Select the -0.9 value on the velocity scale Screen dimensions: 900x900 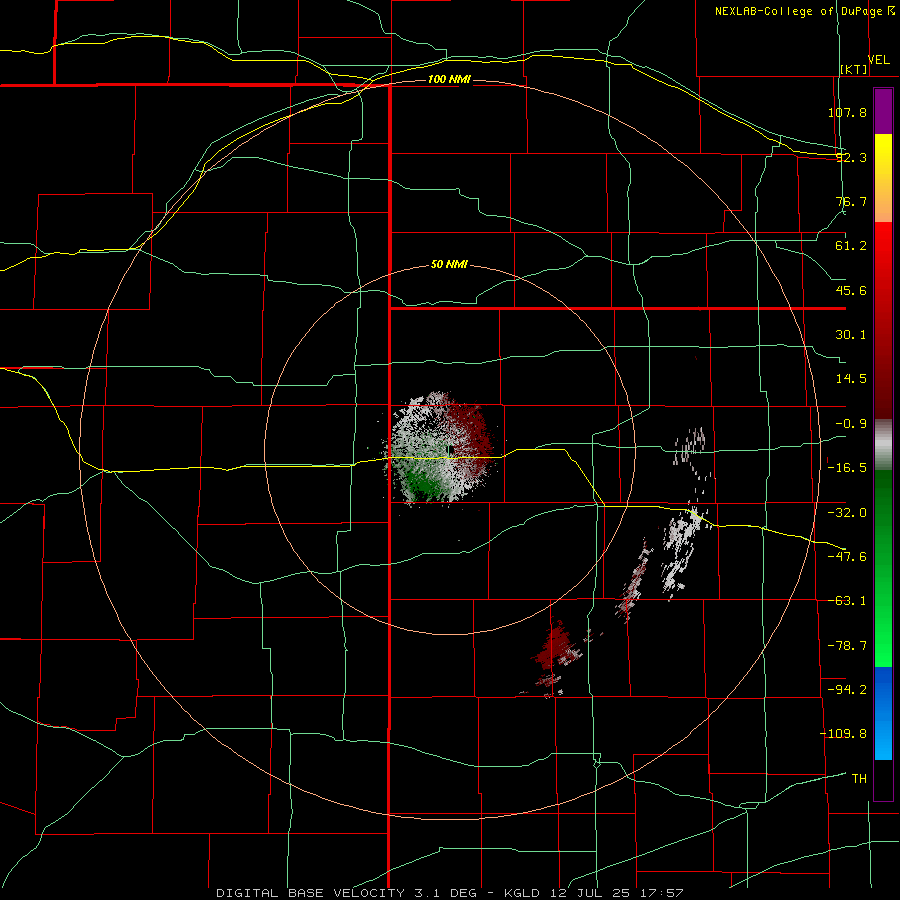point(851,424)
